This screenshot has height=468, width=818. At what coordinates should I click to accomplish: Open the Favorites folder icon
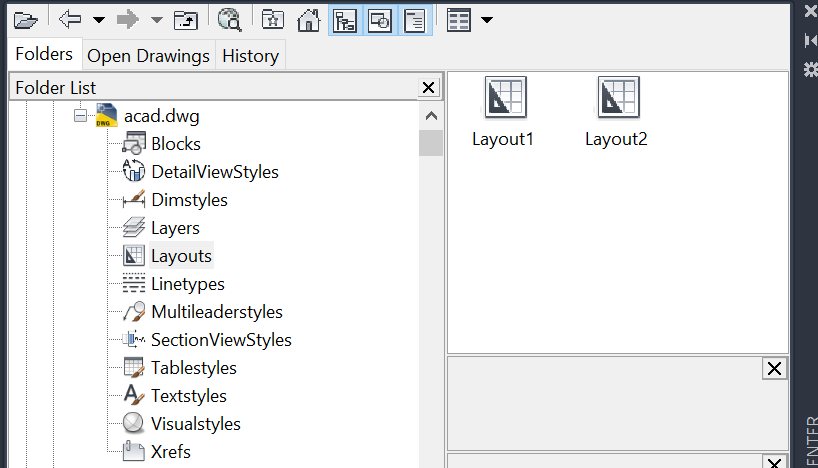[x=273, y=20]
